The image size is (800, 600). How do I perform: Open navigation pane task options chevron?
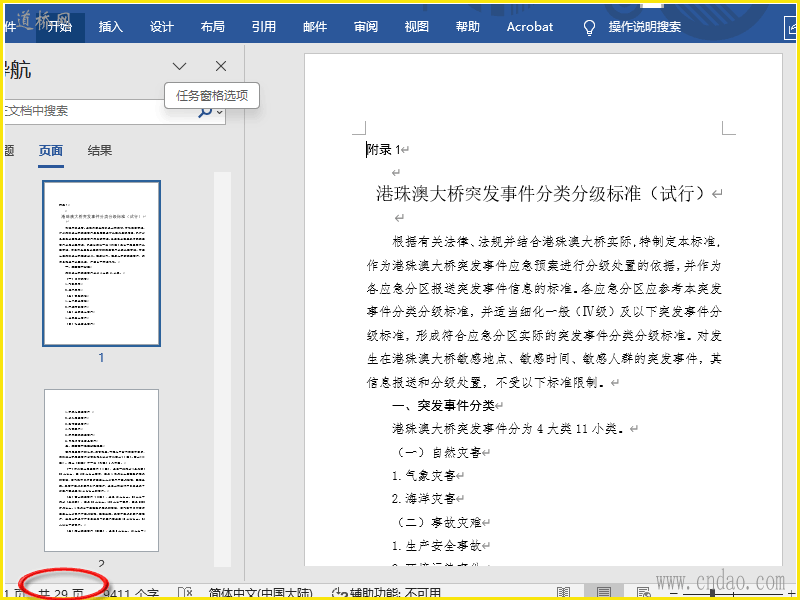(180, 66)
